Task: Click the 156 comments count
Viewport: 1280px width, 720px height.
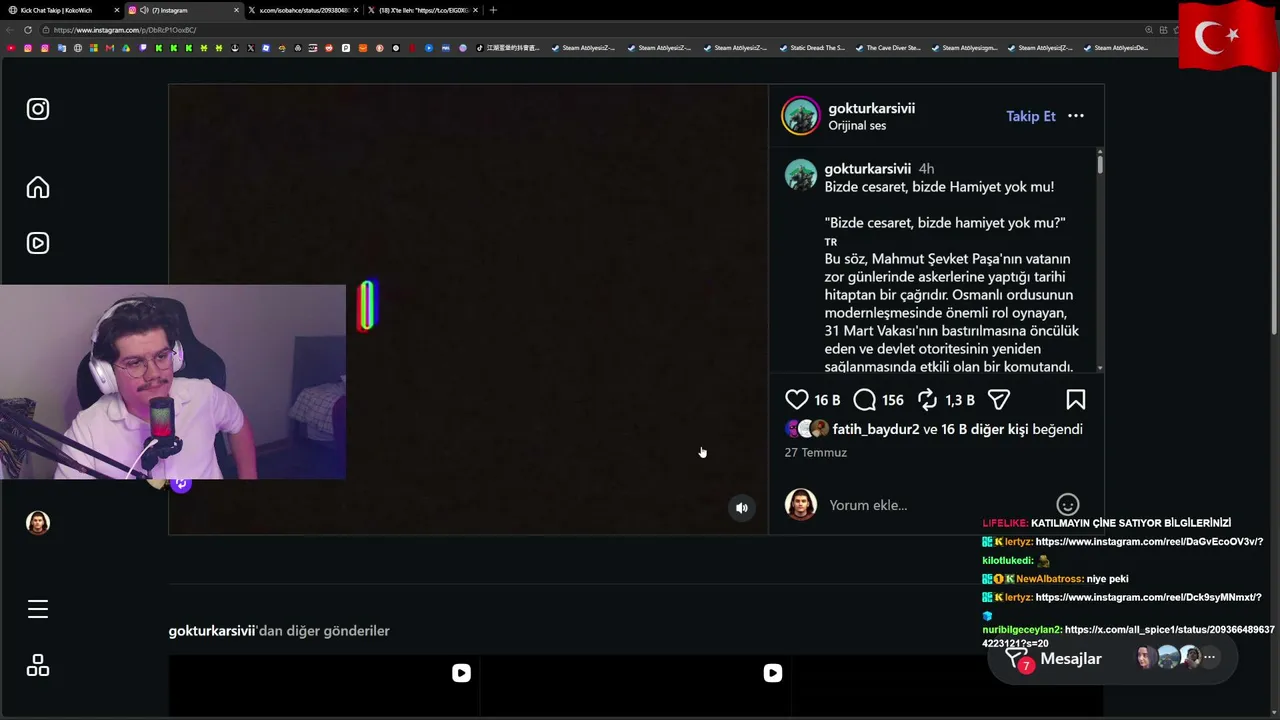Action: (x=893, y=400)
